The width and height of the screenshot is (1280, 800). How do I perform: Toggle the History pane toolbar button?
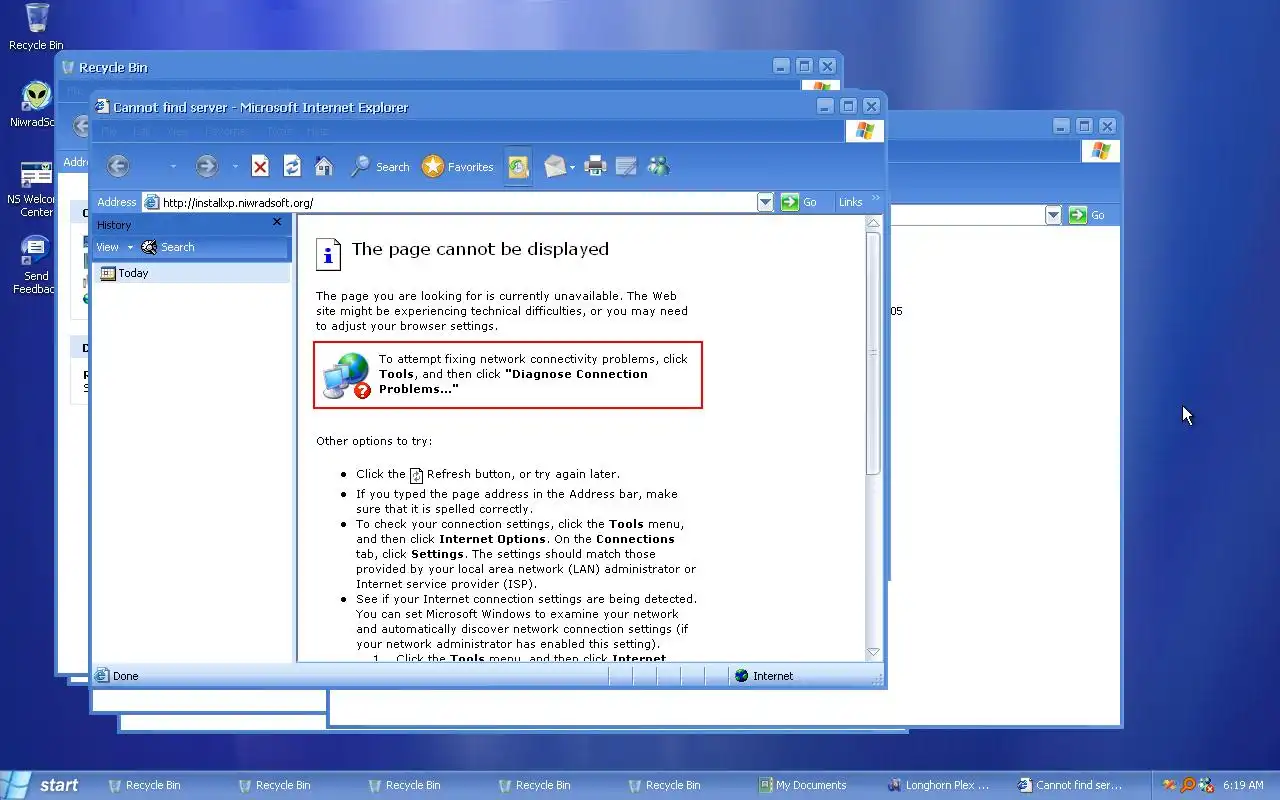[x=518, y=167]
